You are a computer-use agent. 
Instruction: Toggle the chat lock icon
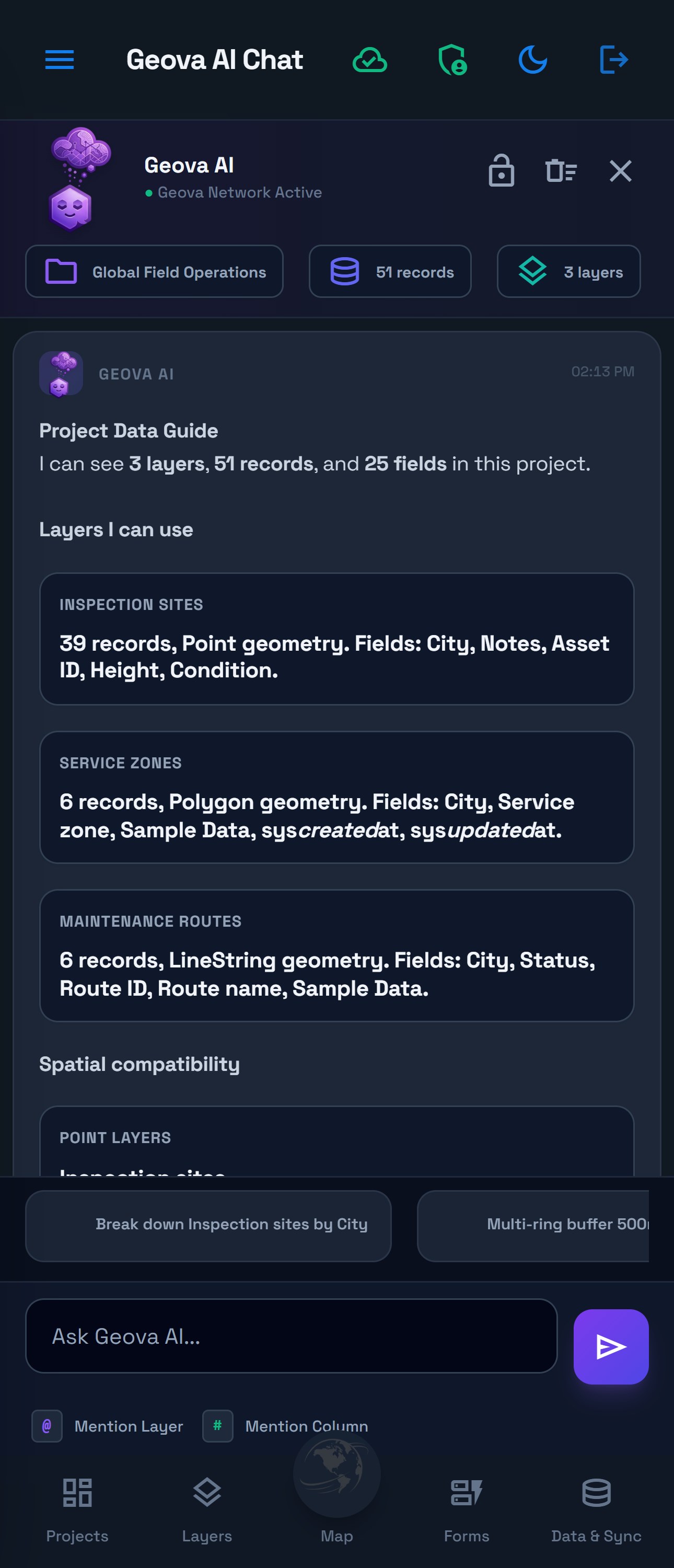pyautogui.click(x=501, y=170)
